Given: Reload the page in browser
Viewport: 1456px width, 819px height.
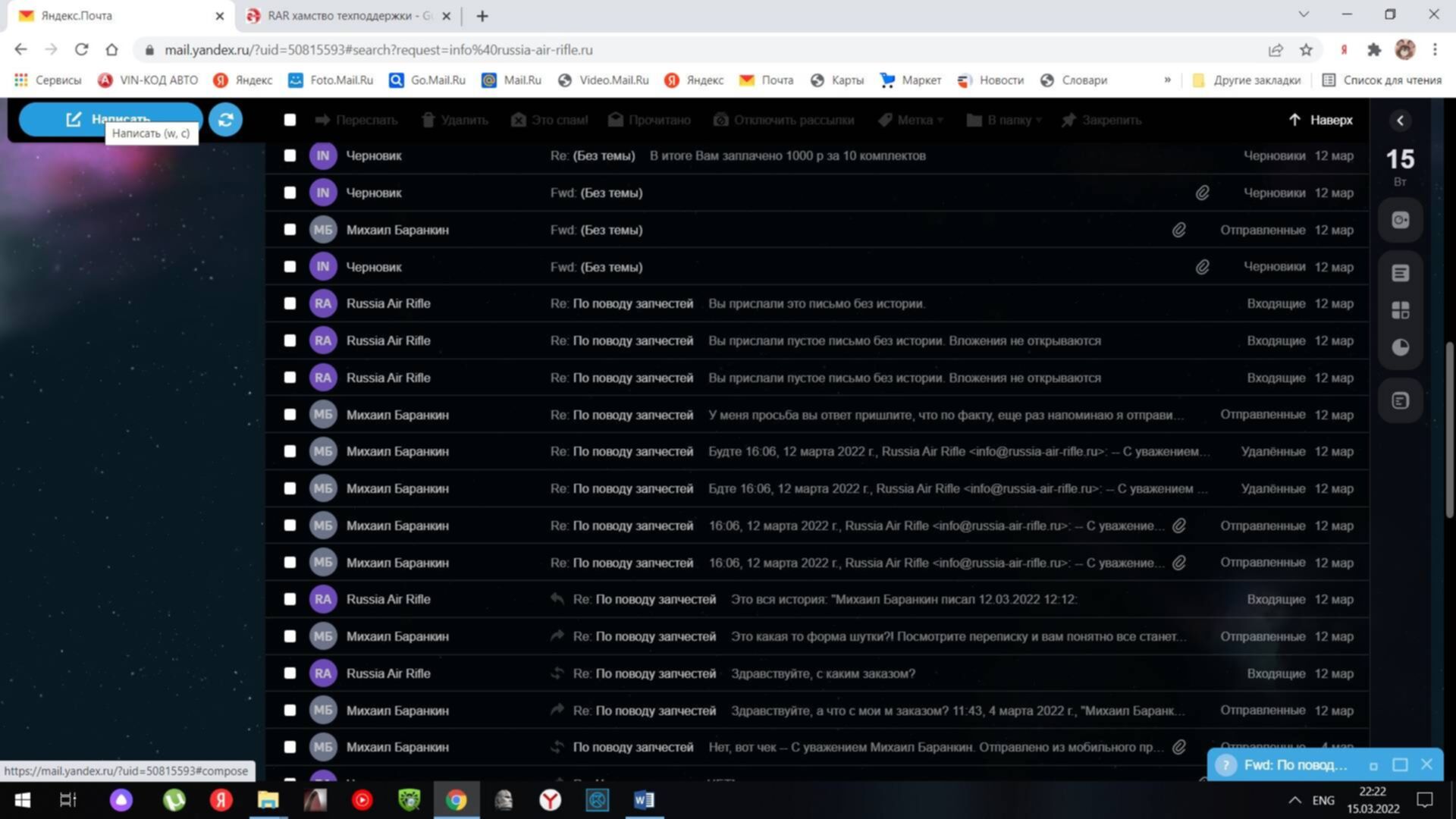Looking at the screenshot, I should point(81,50).
